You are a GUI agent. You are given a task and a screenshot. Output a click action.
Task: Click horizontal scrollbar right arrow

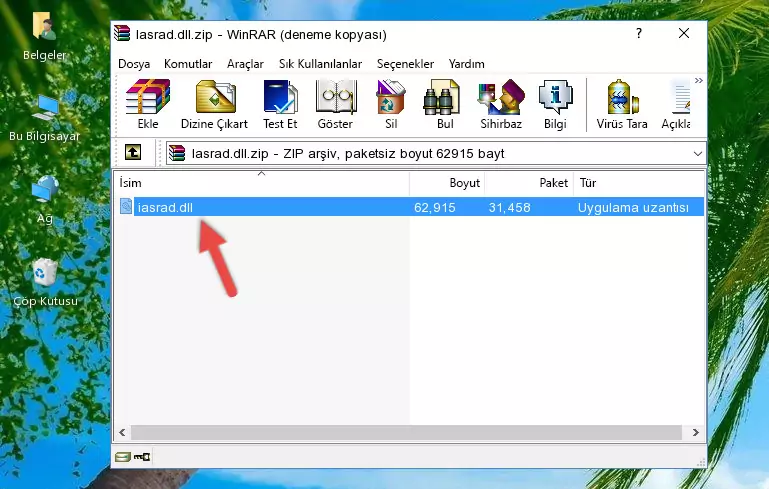tap(695, 432)
